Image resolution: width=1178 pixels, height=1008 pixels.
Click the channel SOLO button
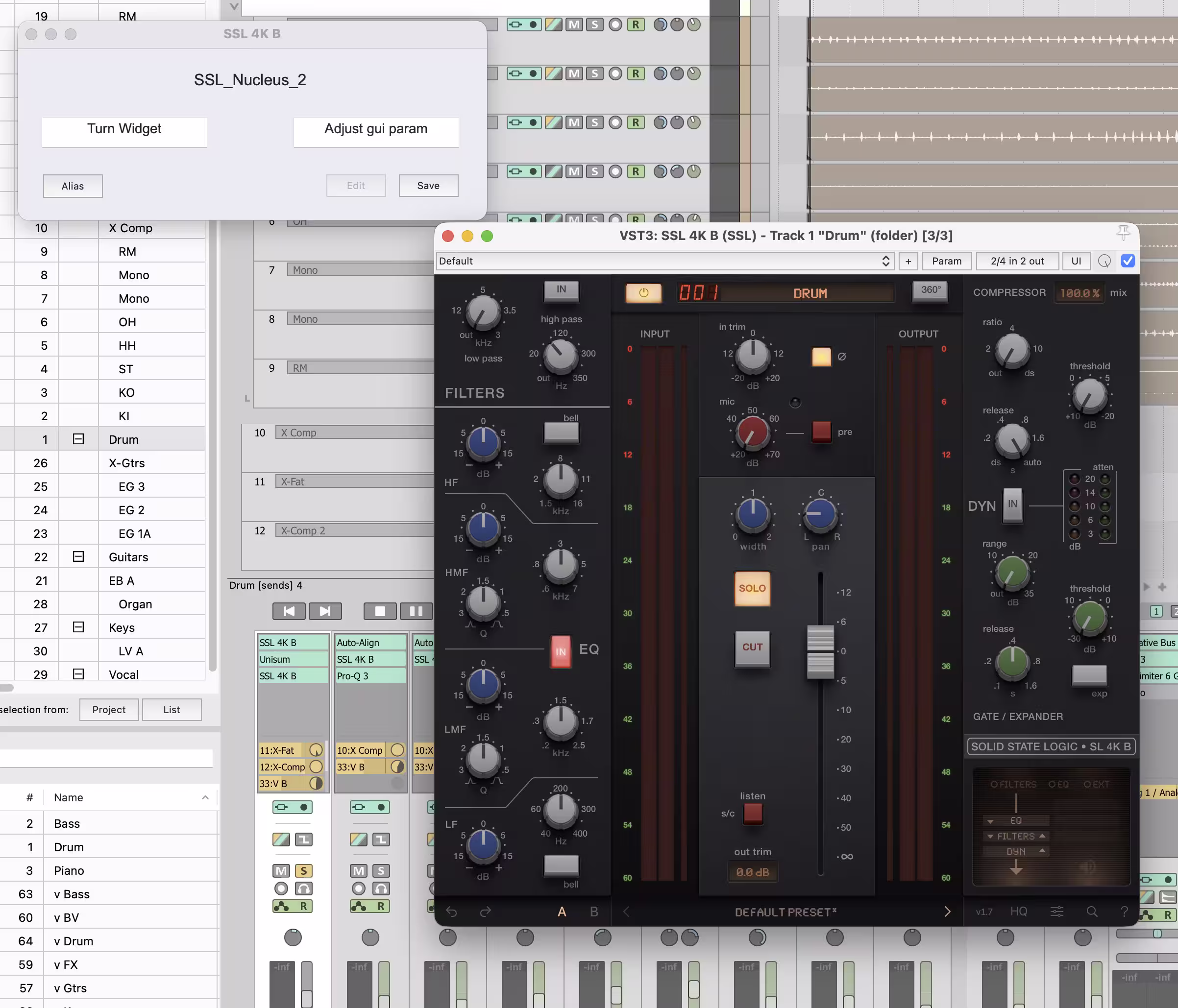point(752,589)
